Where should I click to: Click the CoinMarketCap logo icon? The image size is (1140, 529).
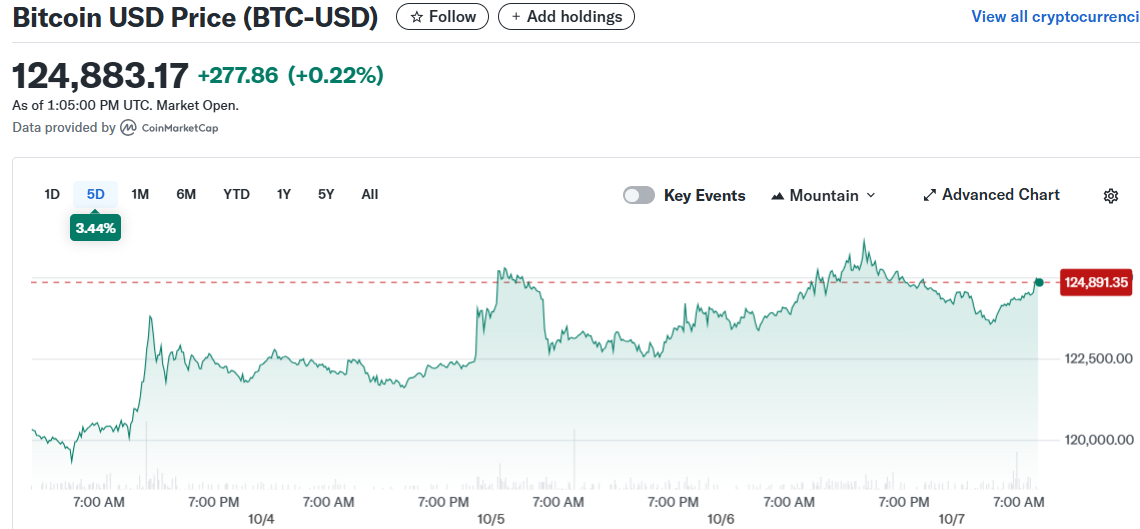[129, 128]
